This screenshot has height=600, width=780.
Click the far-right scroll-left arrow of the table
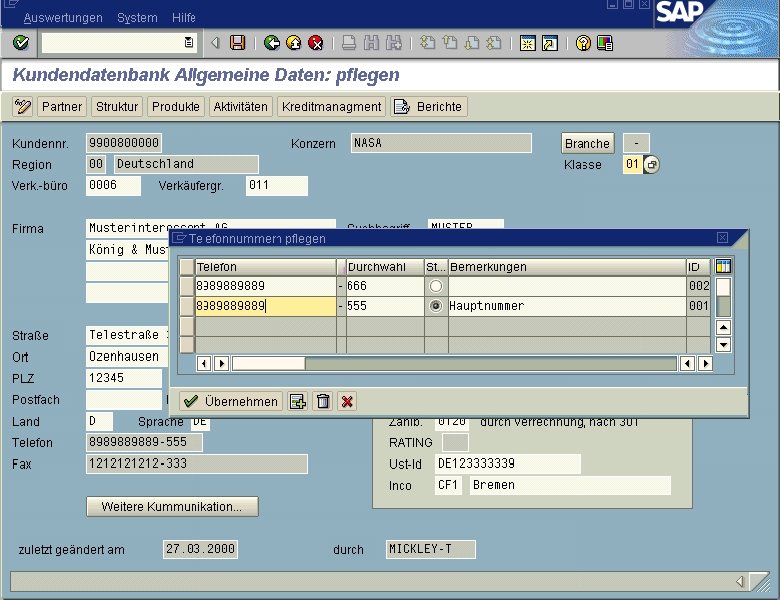click(x=687, y=364)
